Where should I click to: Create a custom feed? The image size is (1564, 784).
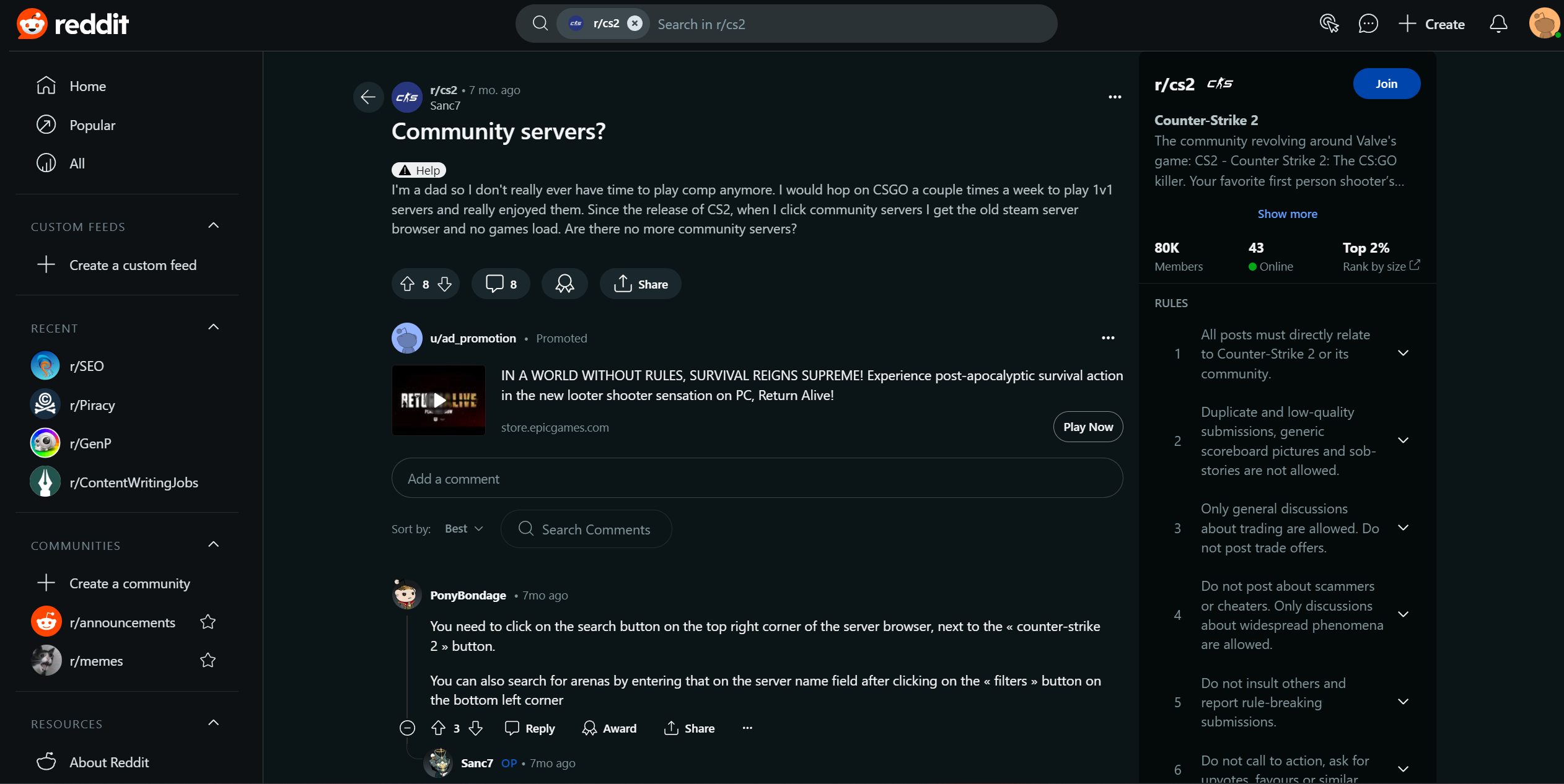coord(127,265)
